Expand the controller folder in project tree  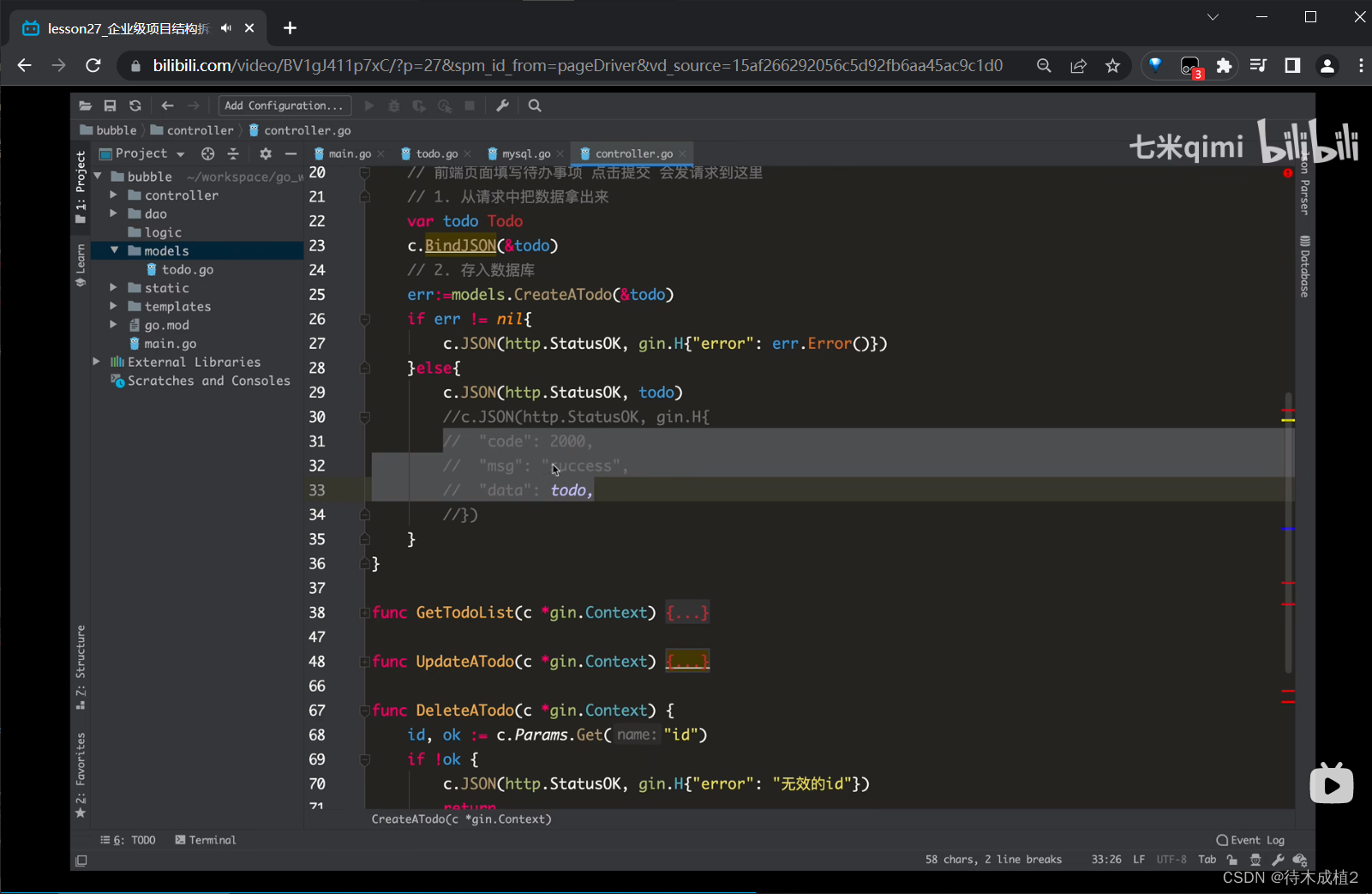pyautogui.click(x=113, y=195)
